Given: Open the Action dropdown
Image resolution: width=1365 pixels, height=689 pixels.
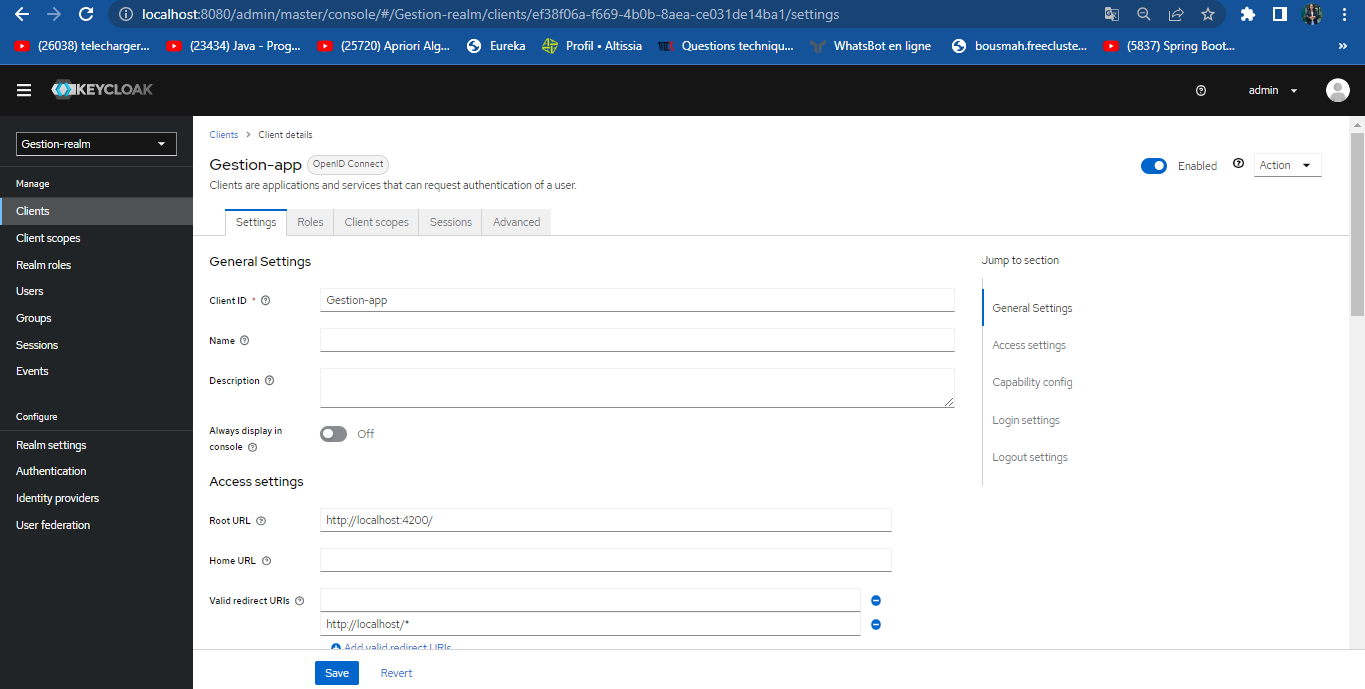Looking at the screenshot, I should coord(1287,164).
